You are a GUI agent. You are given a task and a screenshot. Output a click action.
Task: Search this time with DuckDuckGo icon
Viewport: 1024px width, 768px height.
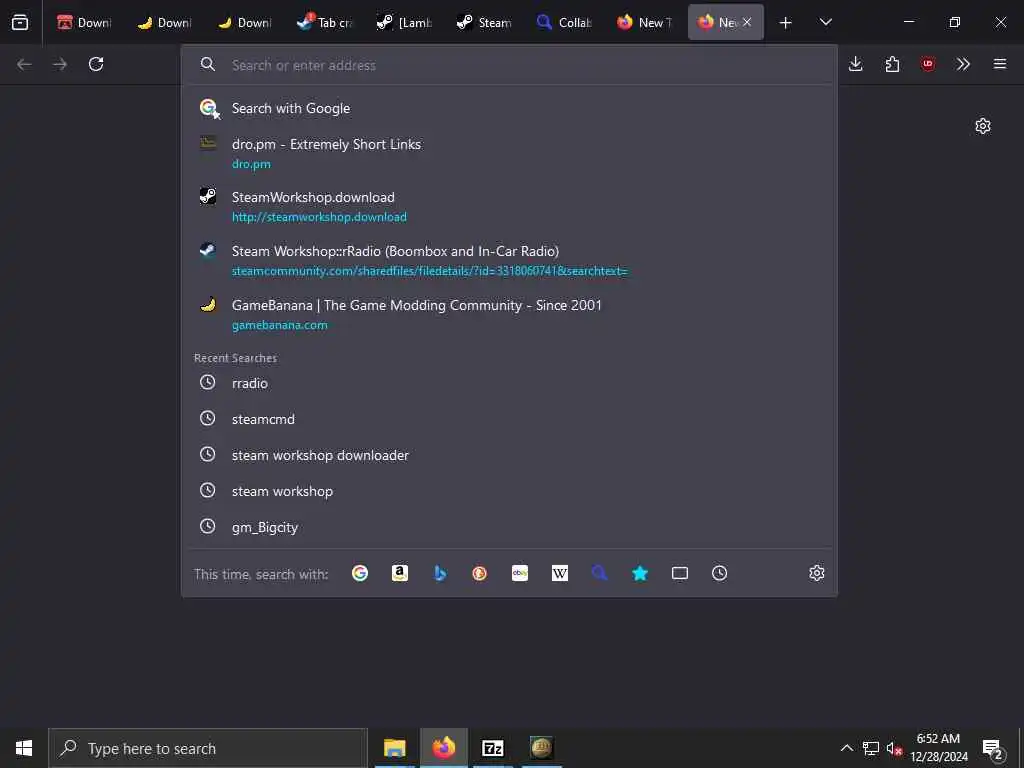[x=479, y=573]
